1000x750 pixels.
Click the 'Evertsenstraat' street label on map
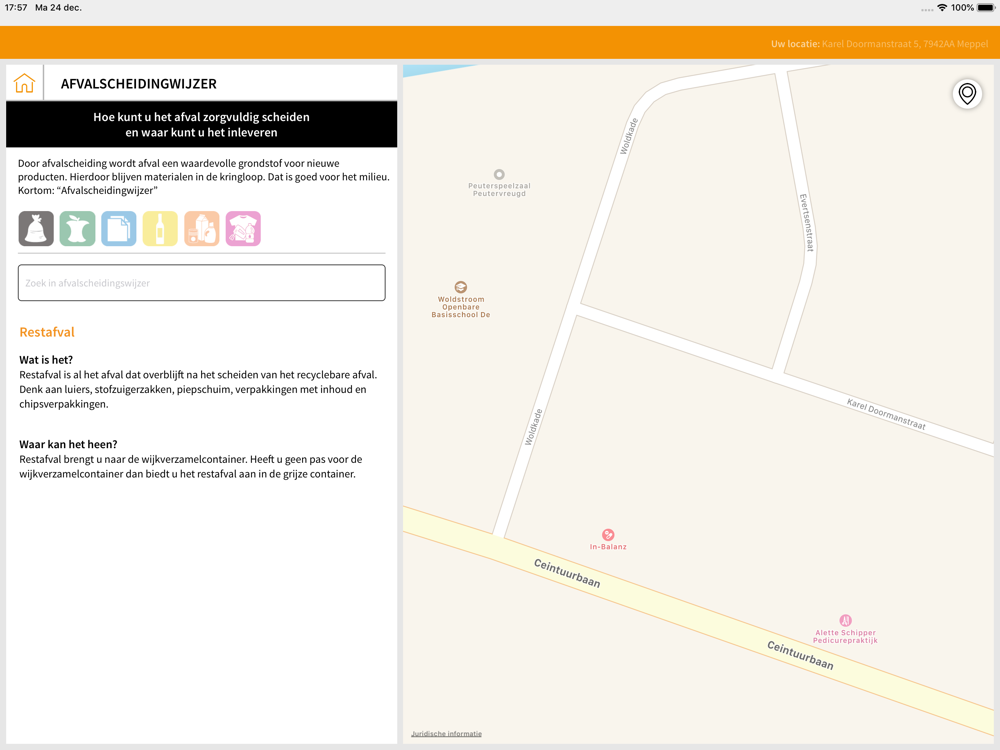coord(807,223)
